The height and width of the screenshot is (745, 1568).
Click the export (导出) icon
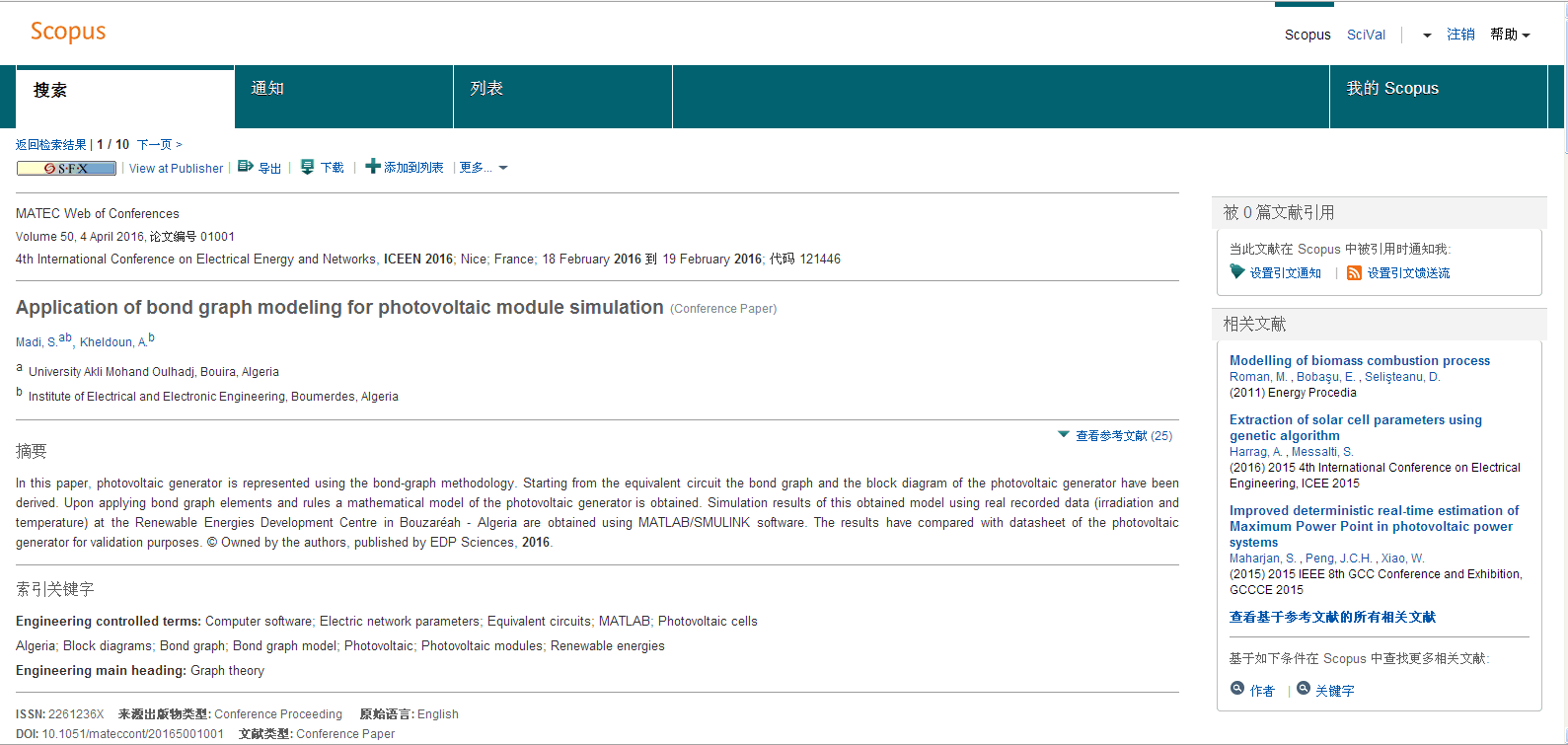246,167
